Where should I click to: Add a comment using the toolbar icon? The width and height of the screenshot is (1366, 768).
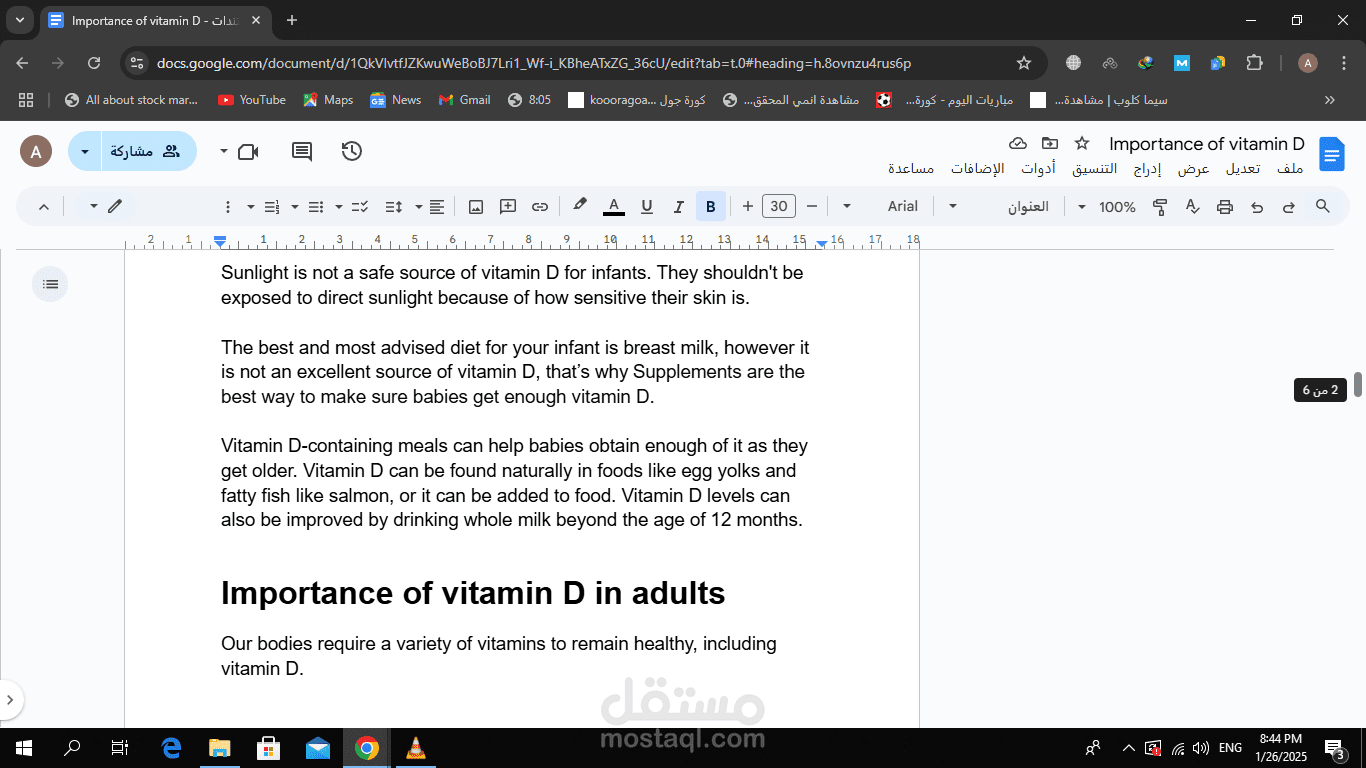(508, 207)
